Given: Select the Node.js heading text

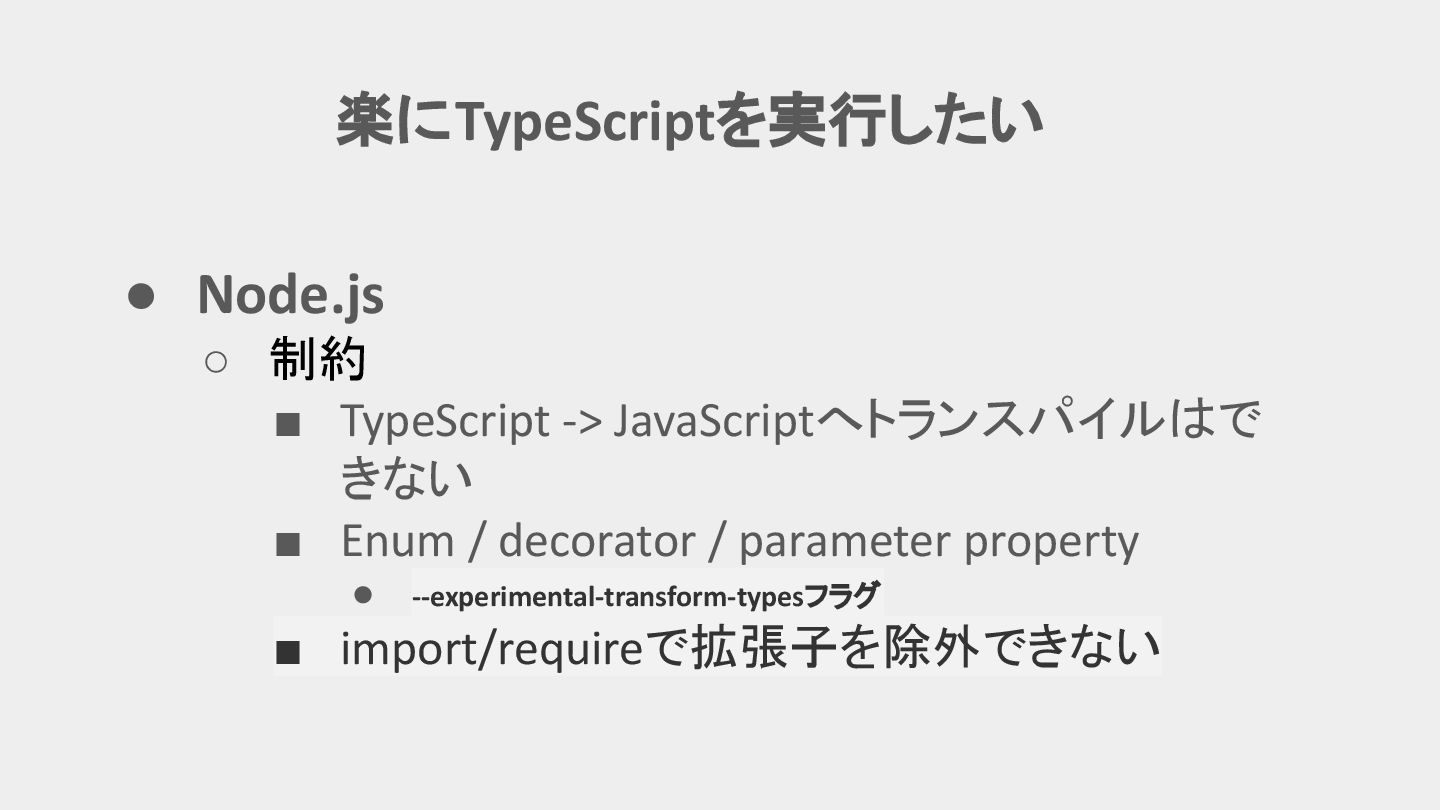Looking at the screenshot, I should (x=290, y=294).
